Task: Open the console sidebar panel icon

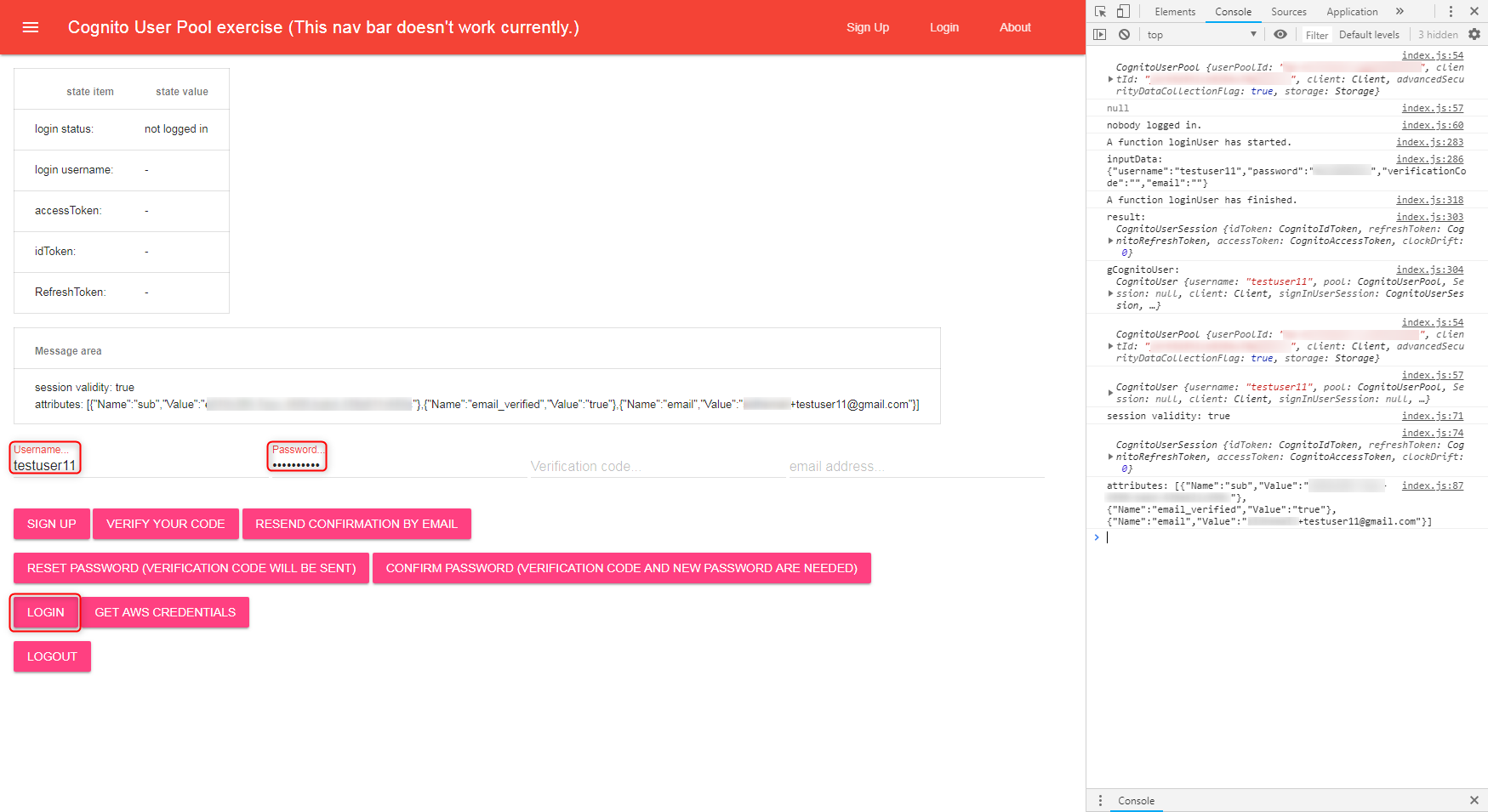Action: 1099,34
